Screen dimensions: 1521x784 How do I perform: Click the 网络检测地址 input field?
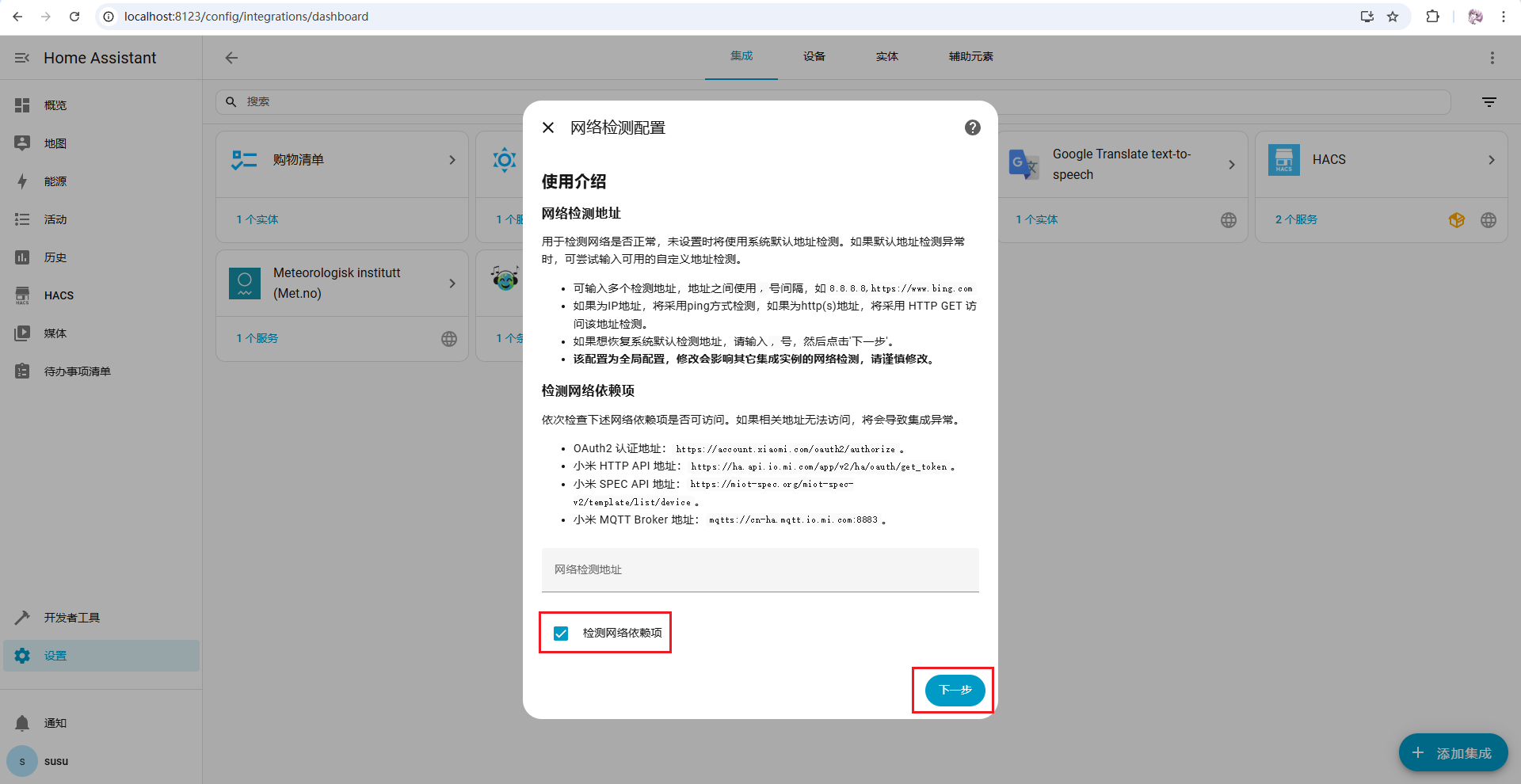click(x=760, y=570)
